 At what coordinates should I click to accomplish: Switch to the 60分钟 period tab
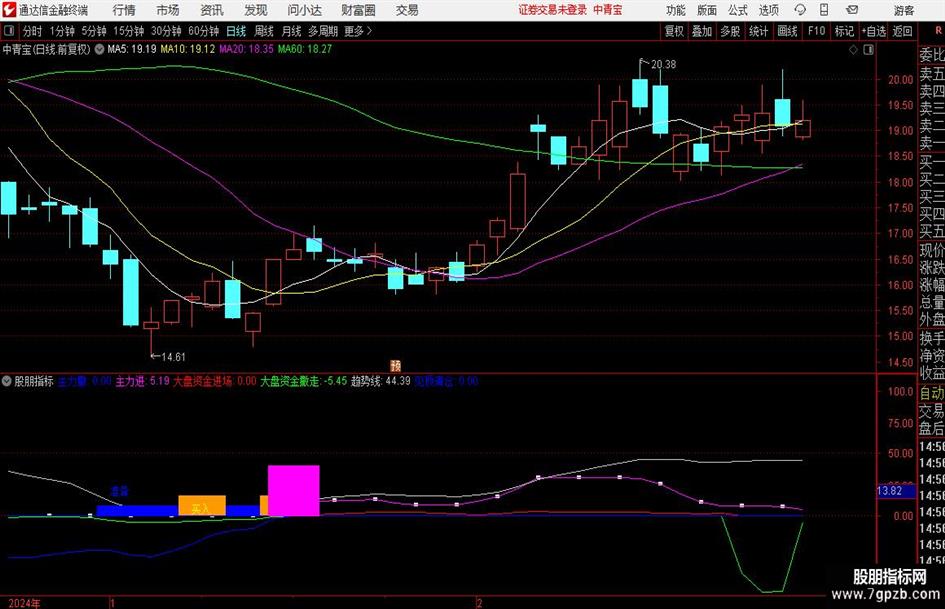(x=203, y=31)
